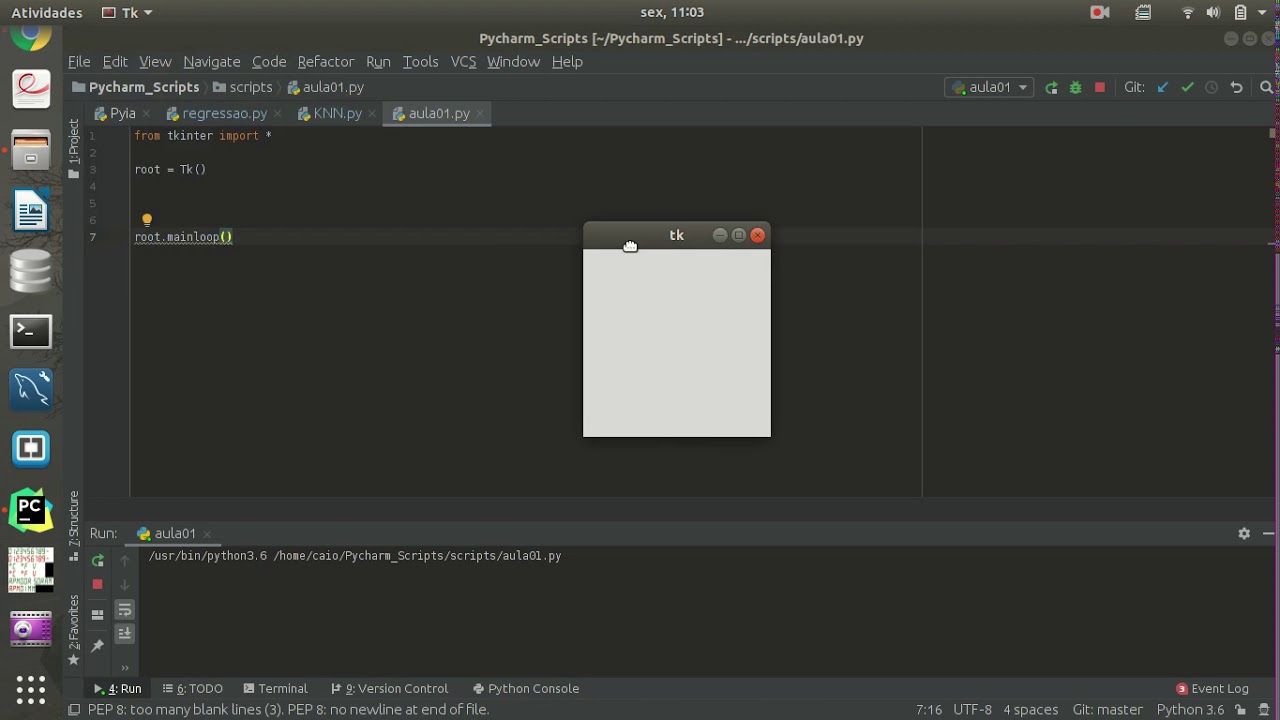Viewport: 1280px width, 720px height.
Task: Open the Run menu
Action: 378,62
